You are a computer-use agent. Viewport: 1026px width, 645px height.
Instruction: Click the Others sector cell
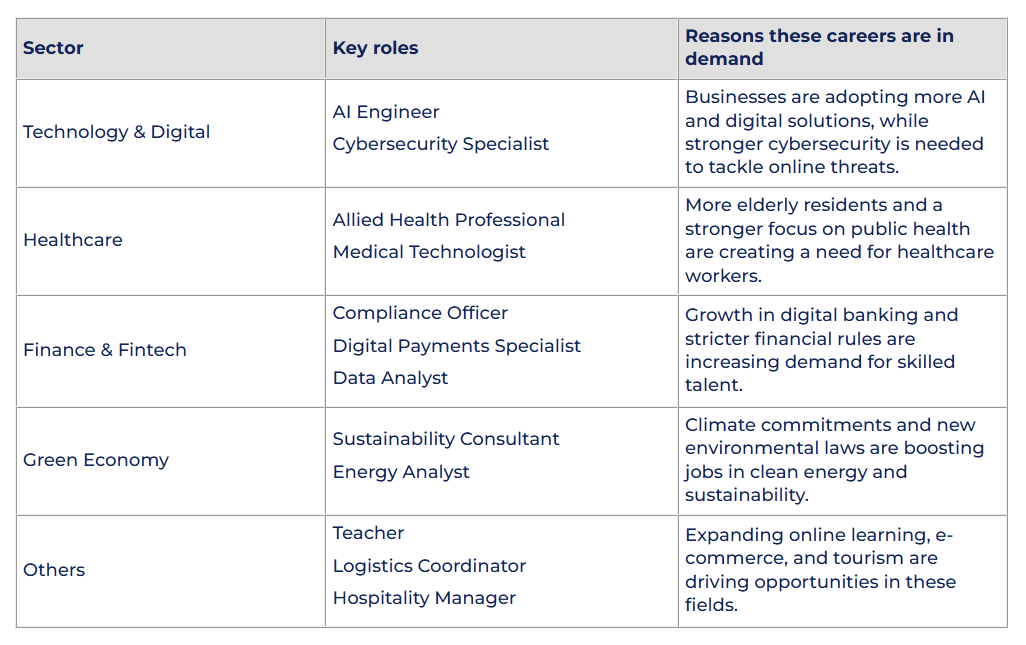coord(54,570)
